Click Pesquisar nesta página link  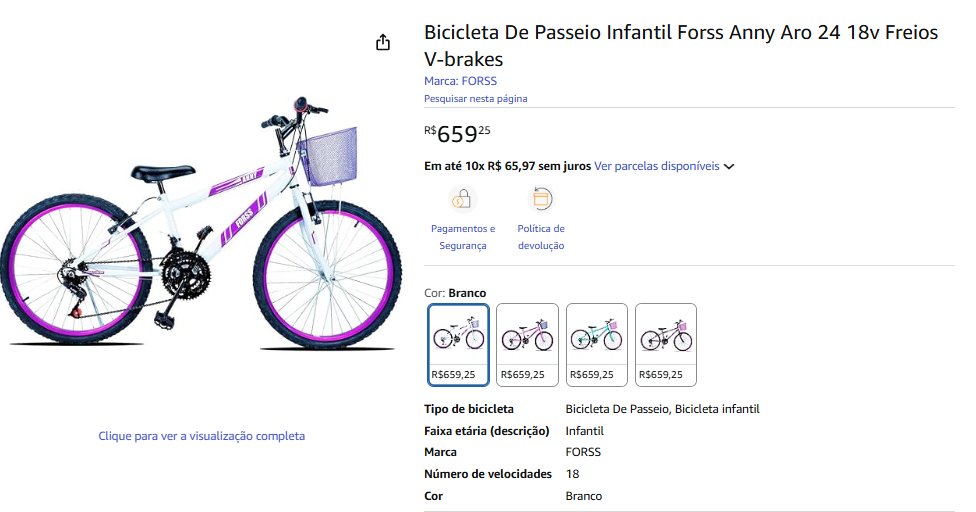(x=475, y=98)
